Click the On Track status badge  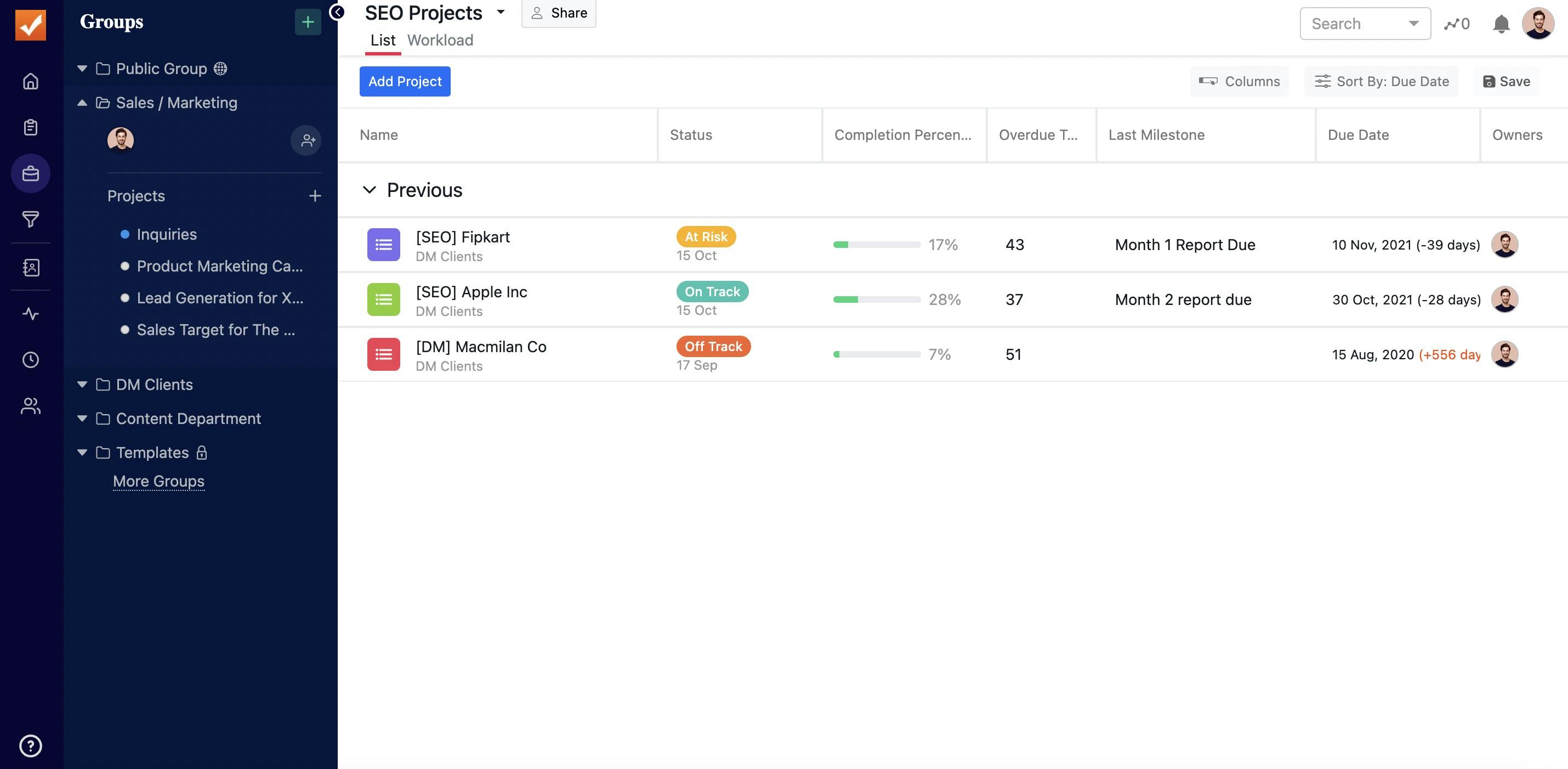[x=712, y=292]
